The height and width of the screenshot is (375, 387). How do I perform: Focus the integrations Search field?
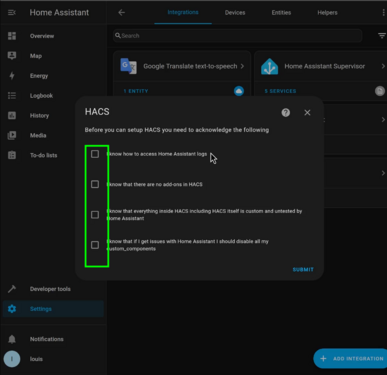click(x=238, y=35)
